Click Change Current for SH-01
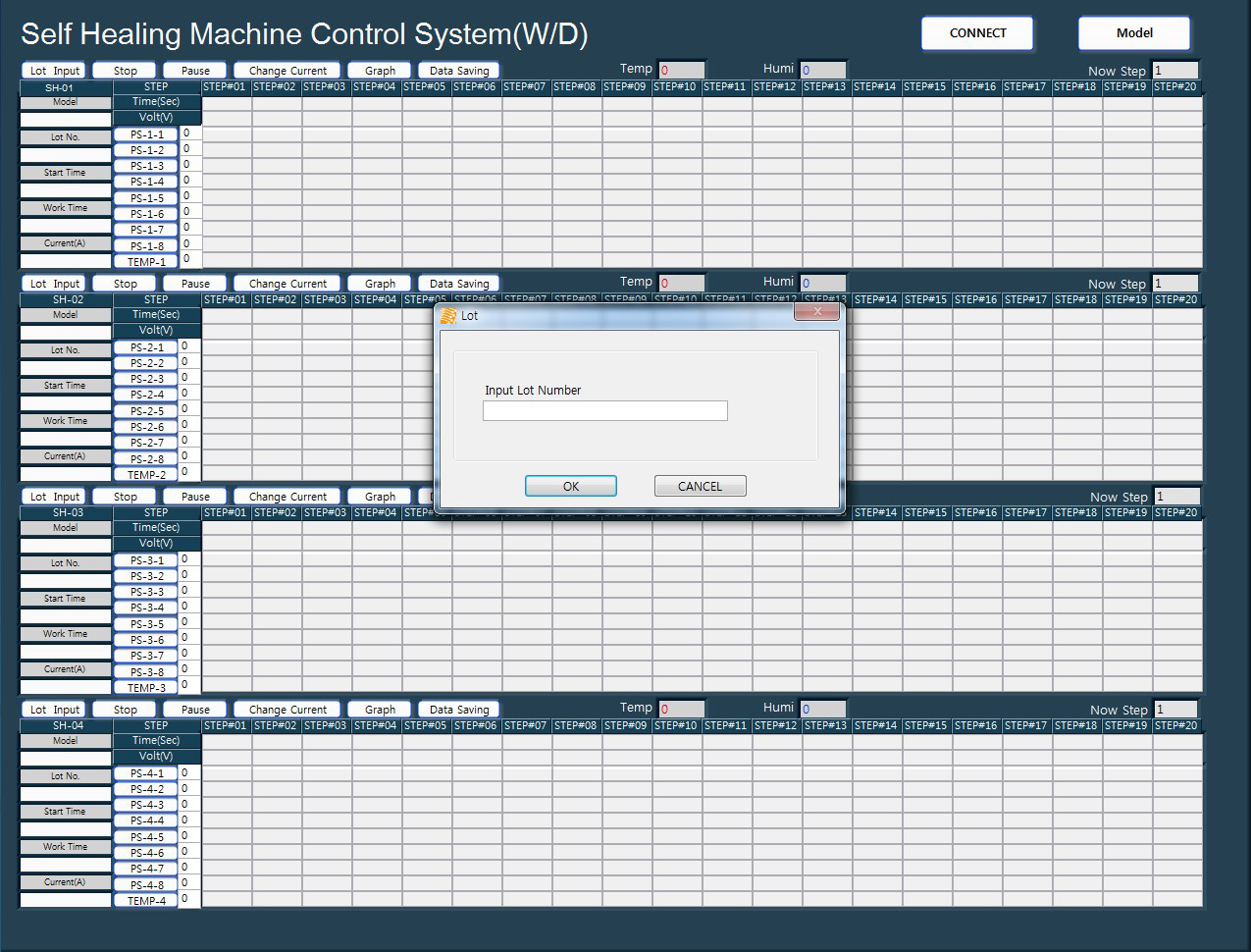1251x952 pixels. pyautogui.click(x=287, y=71)
